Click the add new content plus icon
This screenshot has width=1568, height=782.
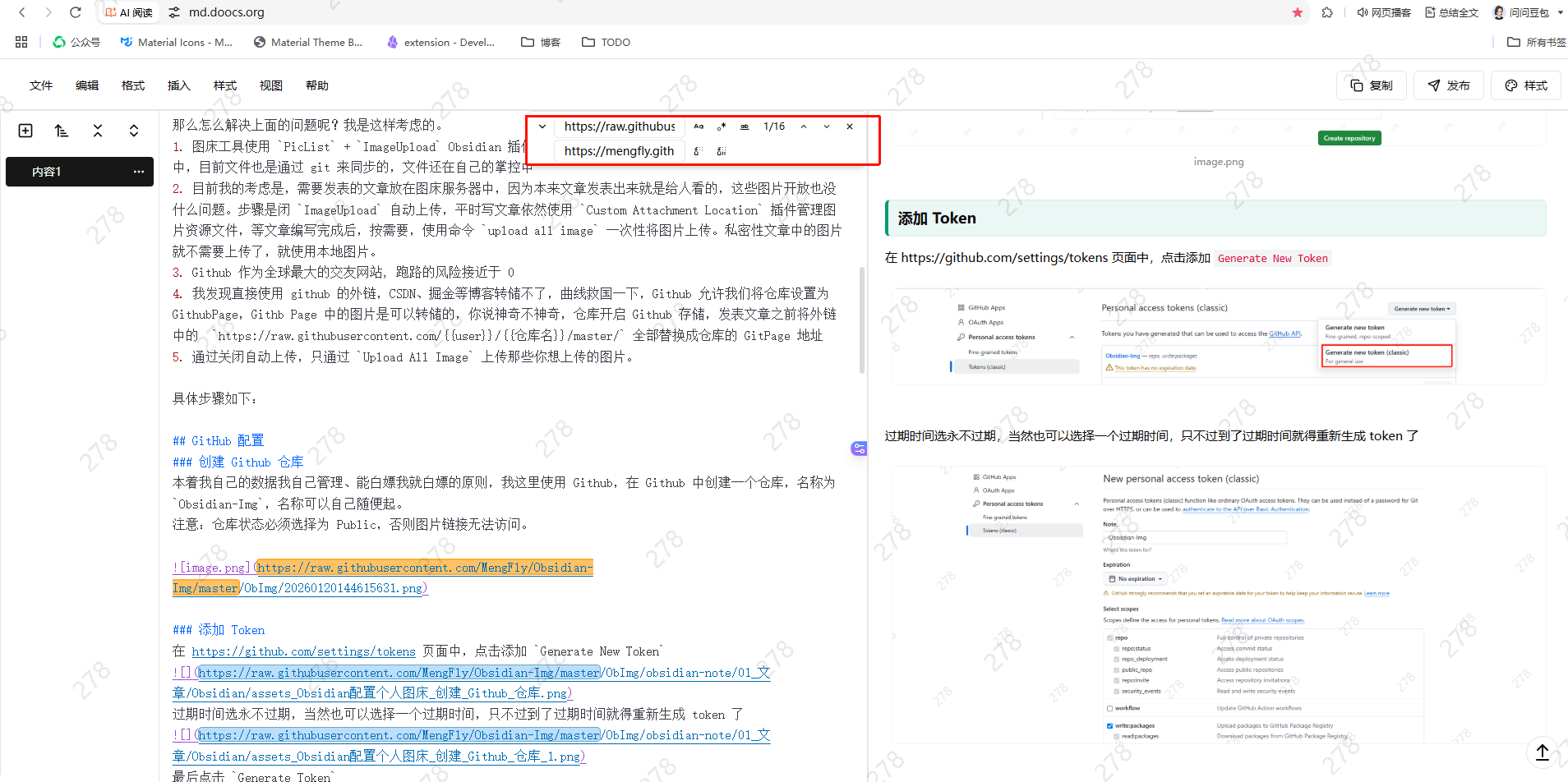coord(25,131)
